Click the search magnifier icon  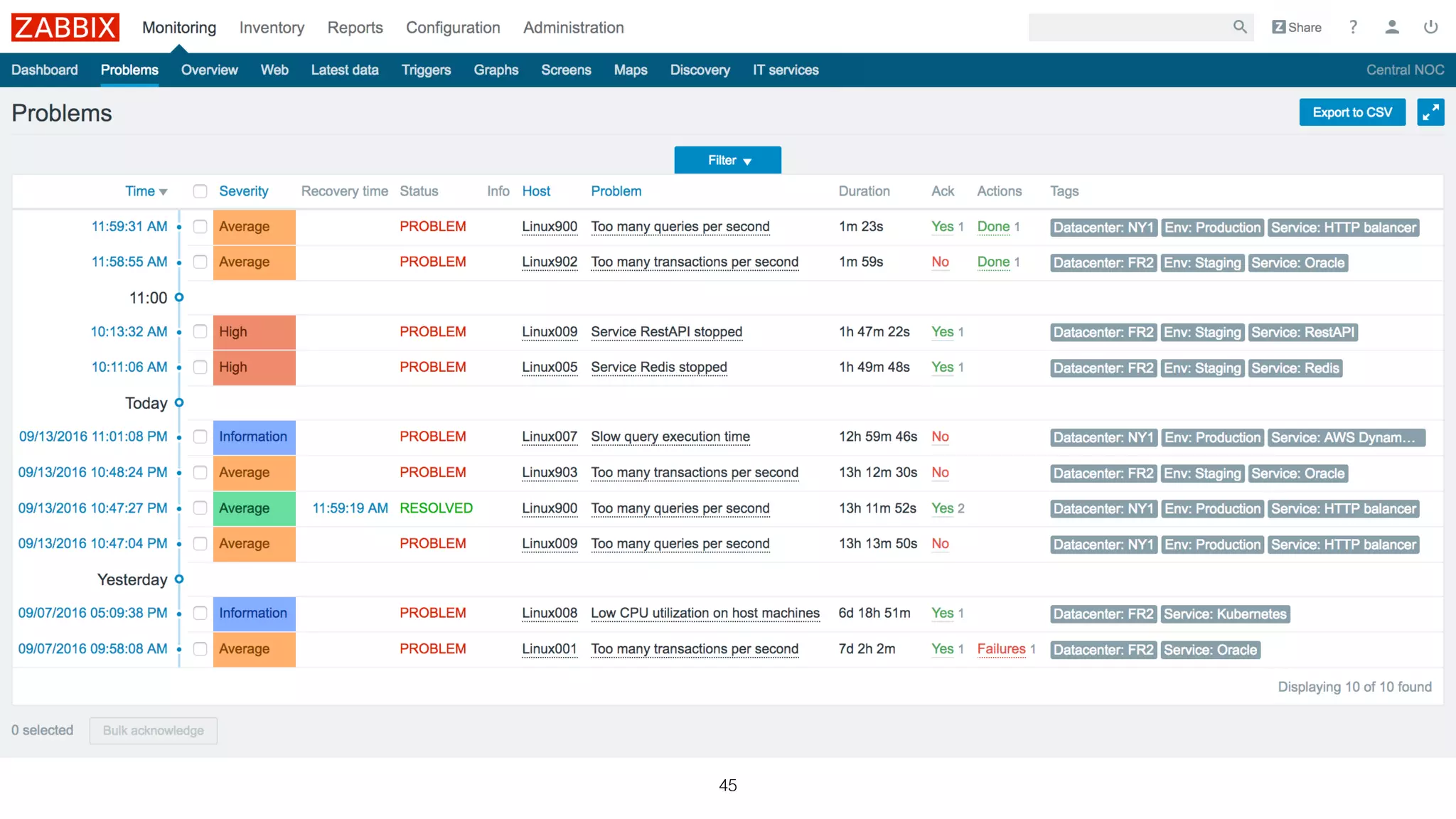[1240, 27]
